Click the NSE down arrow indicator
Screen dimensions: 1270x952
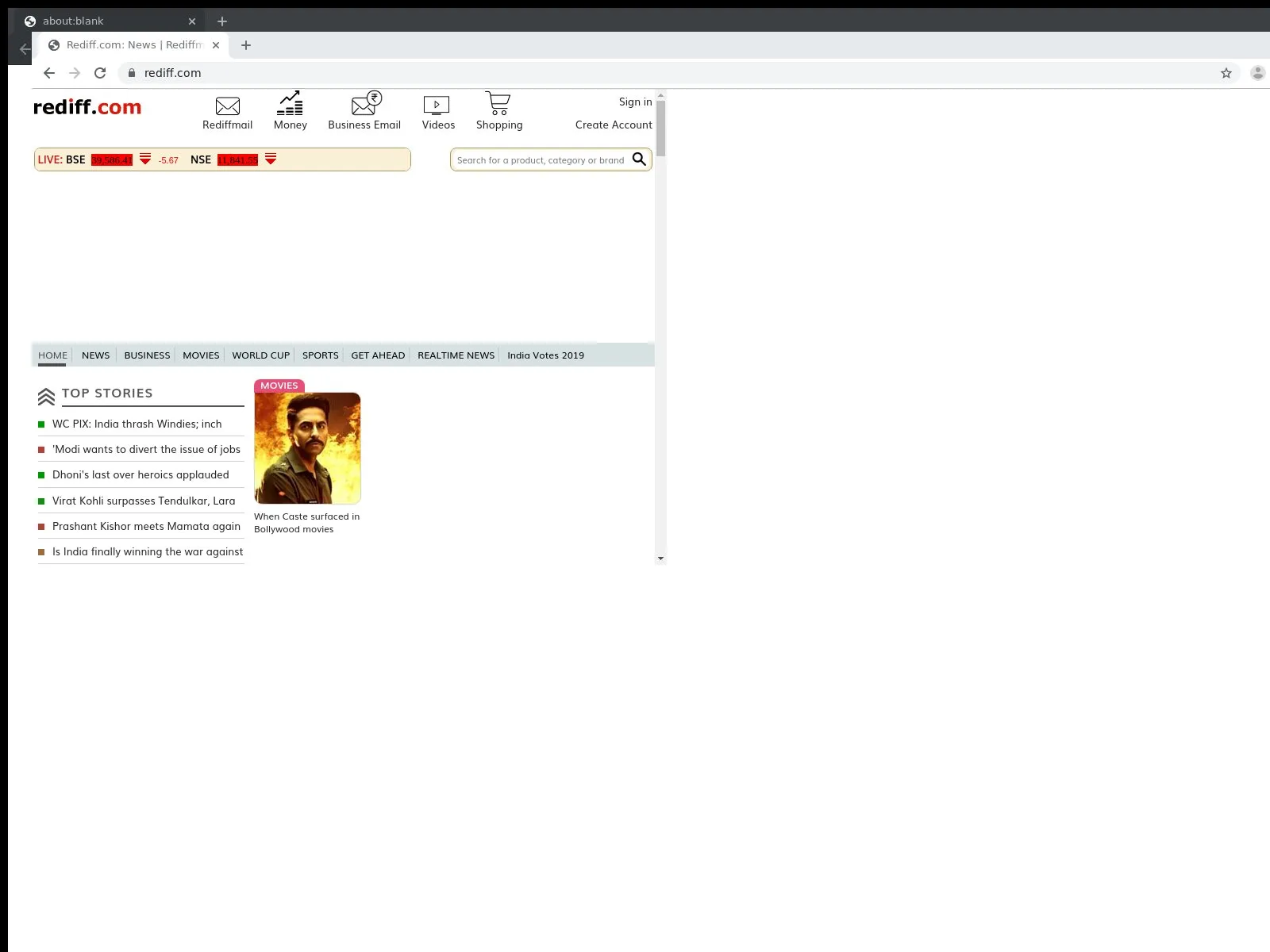[x=271, y=159]
